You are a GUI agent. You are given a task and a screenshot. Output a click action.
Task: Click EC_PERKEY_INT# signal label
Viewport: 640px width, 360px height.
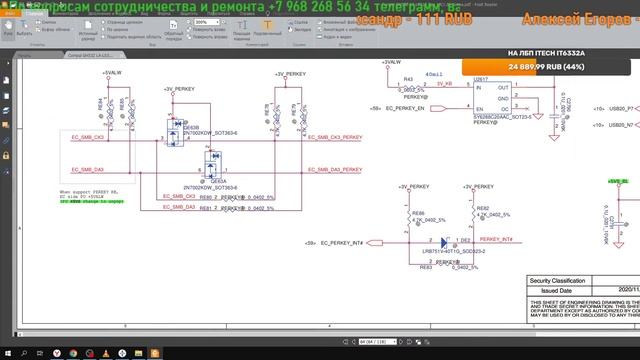pyautogui.click(x=342, y=243)
